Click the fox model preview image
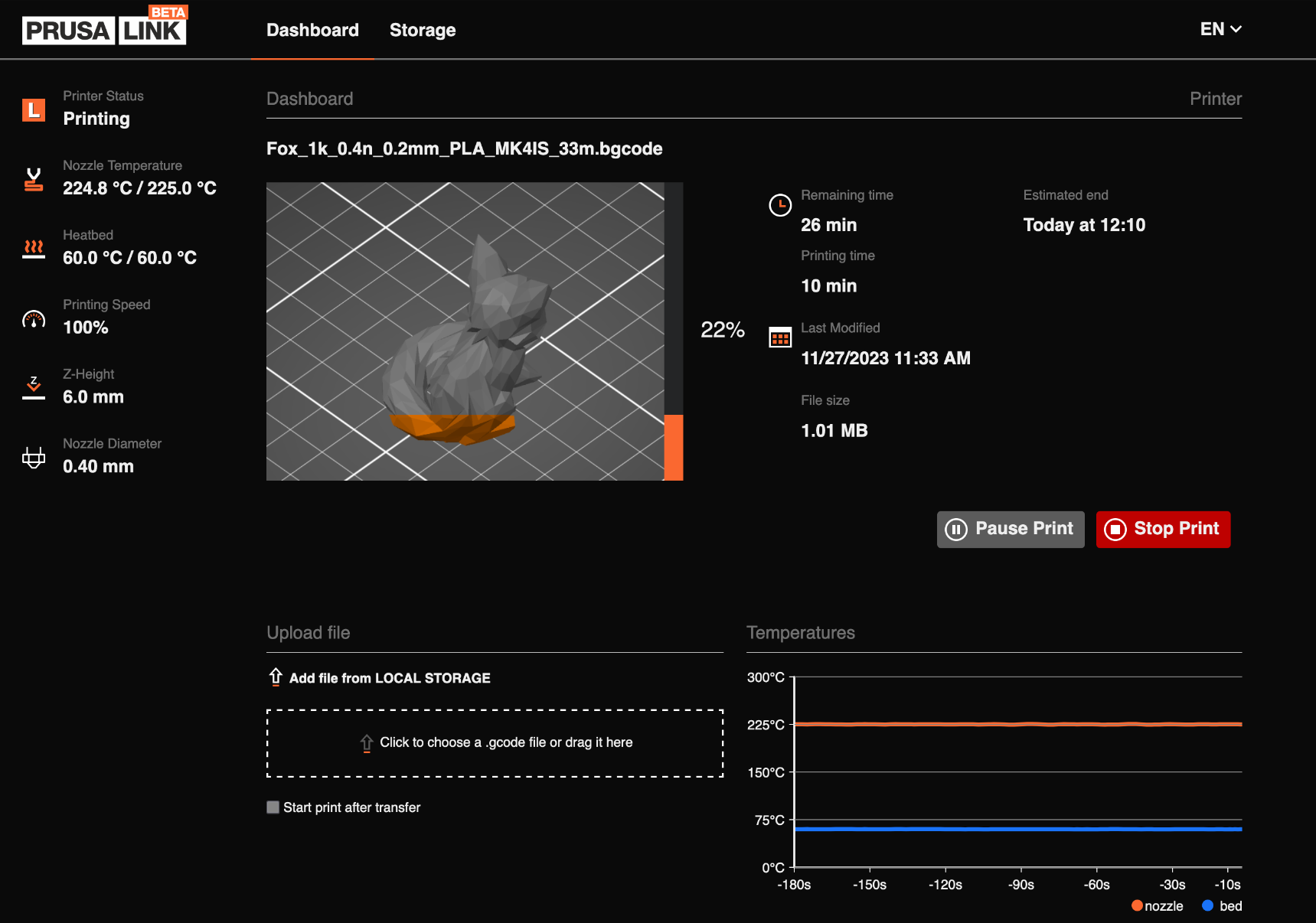 pos(465,331)
